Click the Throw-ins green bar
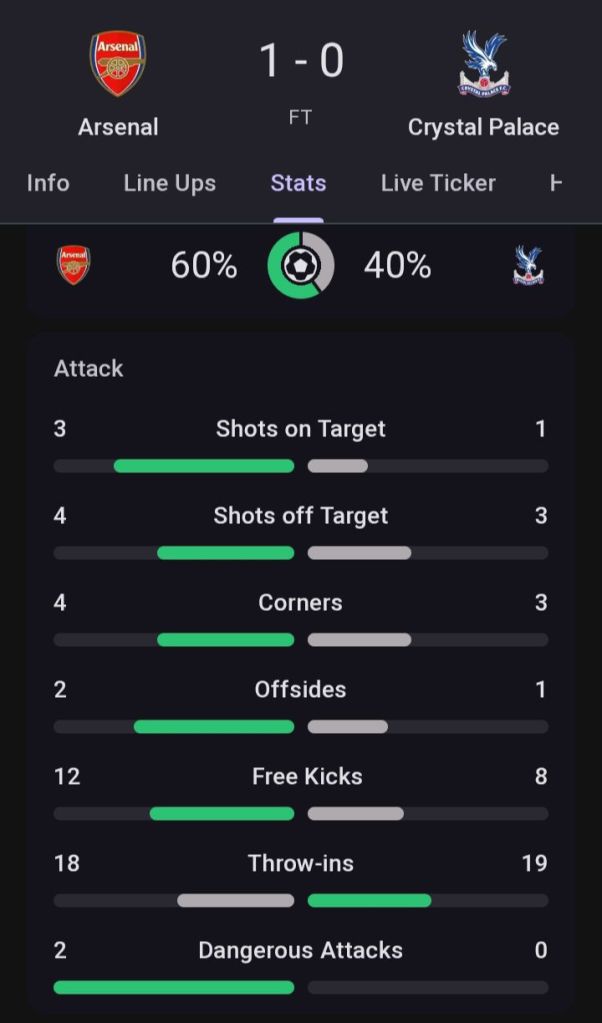This screenshot has height=1023, width=602. 369,900
